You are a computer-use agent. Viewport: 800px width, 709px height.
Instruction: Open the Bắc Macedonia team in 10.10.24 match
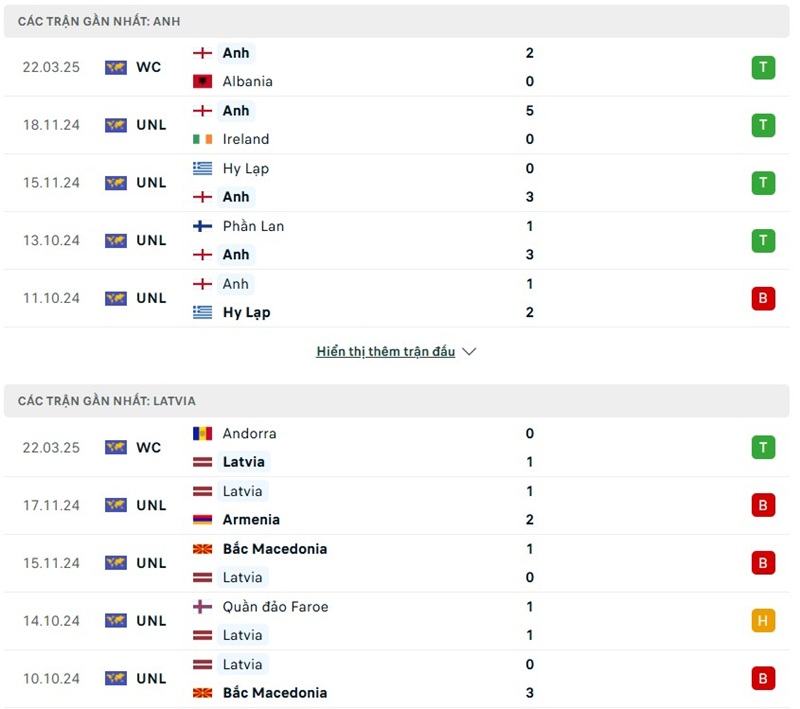tap(274, 692)
